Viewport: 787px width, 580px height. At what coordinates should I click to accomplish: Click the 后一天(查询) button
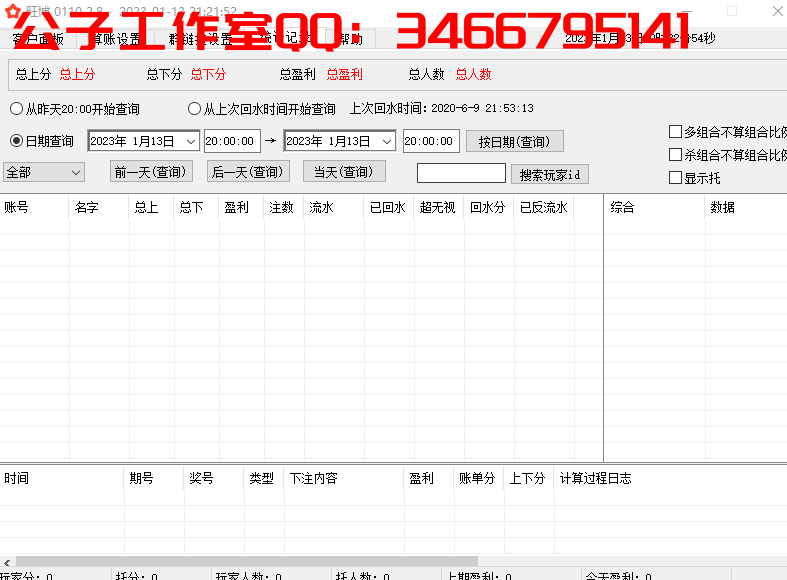[248, 172]
